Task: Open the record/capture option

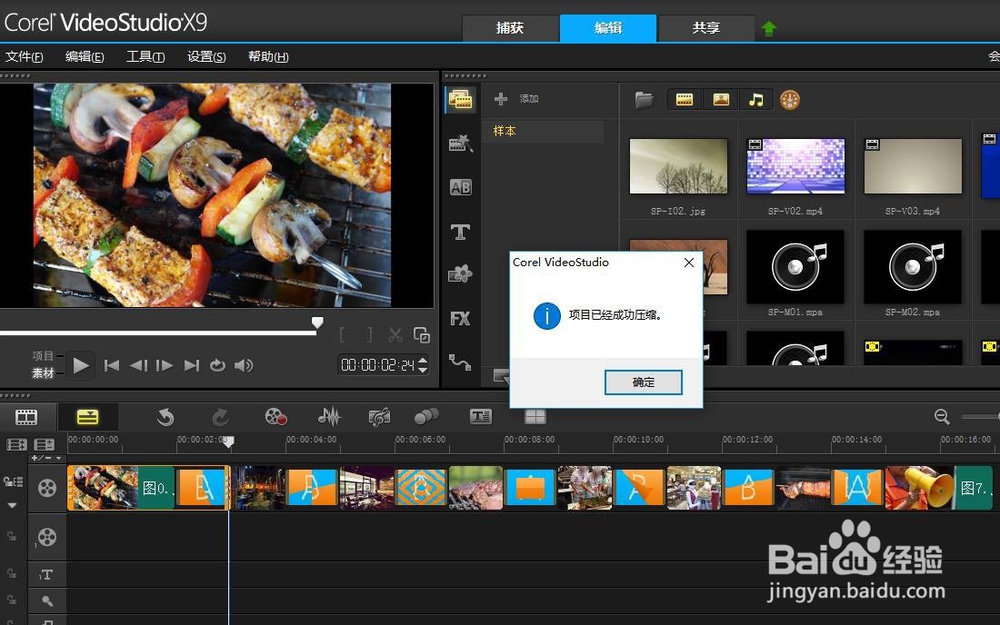Action: click(x=276, y=417)
